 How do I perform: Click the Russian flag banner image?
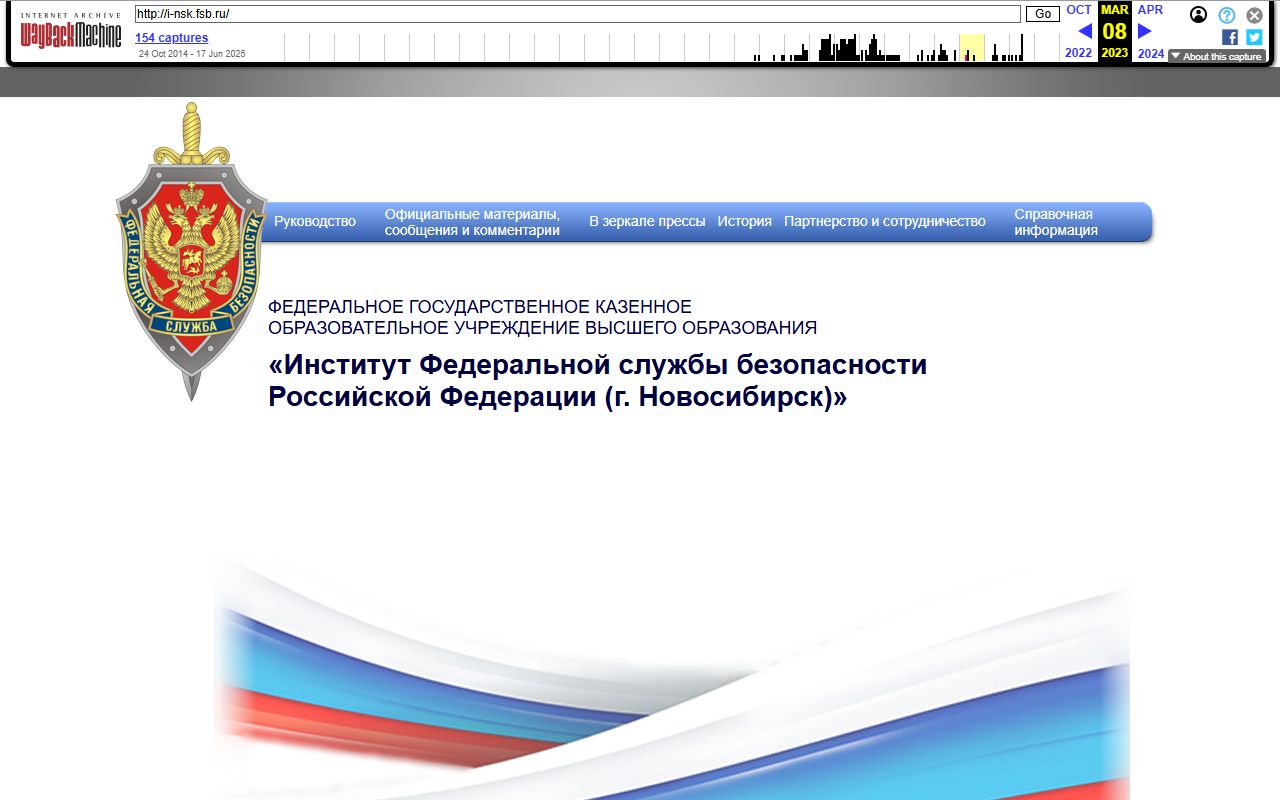pos(672,675)
